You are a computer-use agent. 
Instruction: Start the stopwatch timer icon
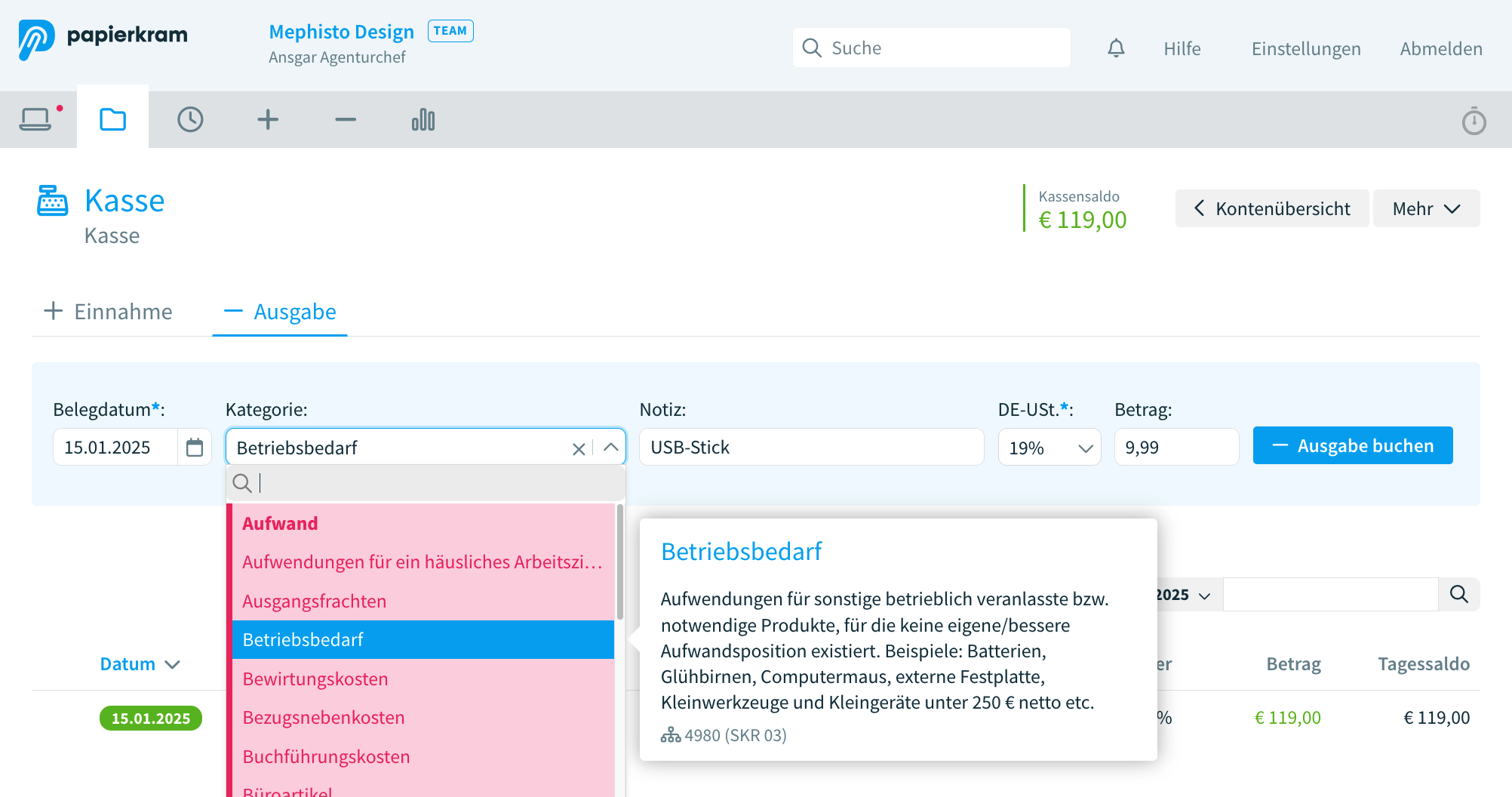pos(1474,121)
